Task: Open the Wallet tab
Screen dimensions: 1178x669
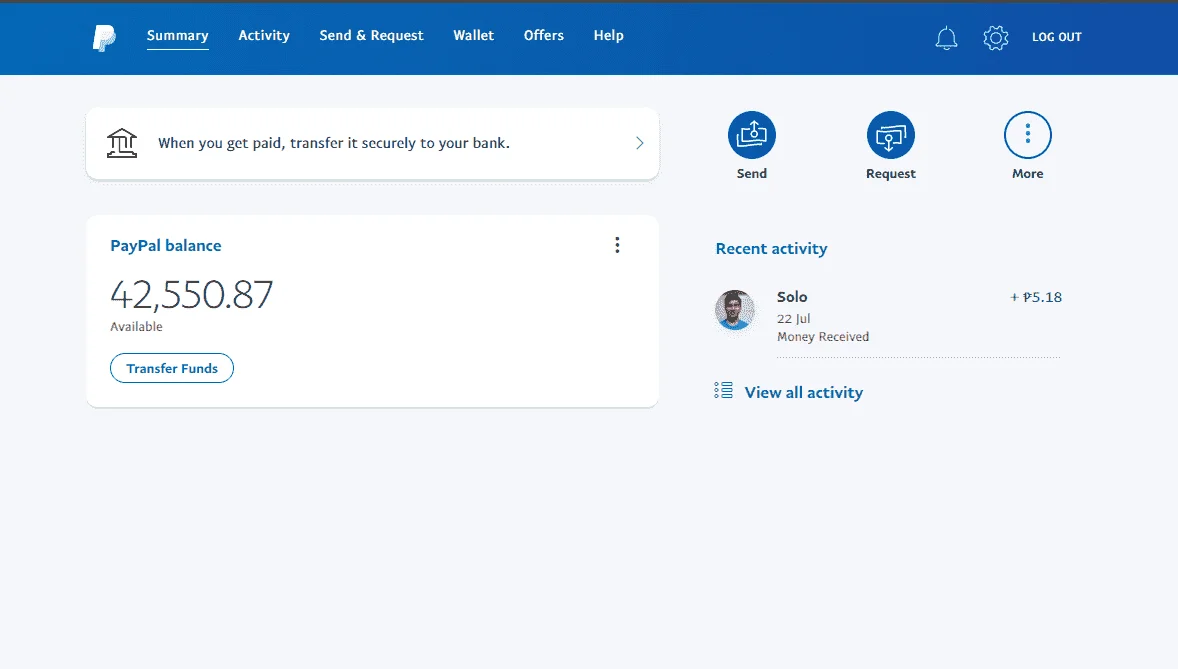Action: pos(473,35)
